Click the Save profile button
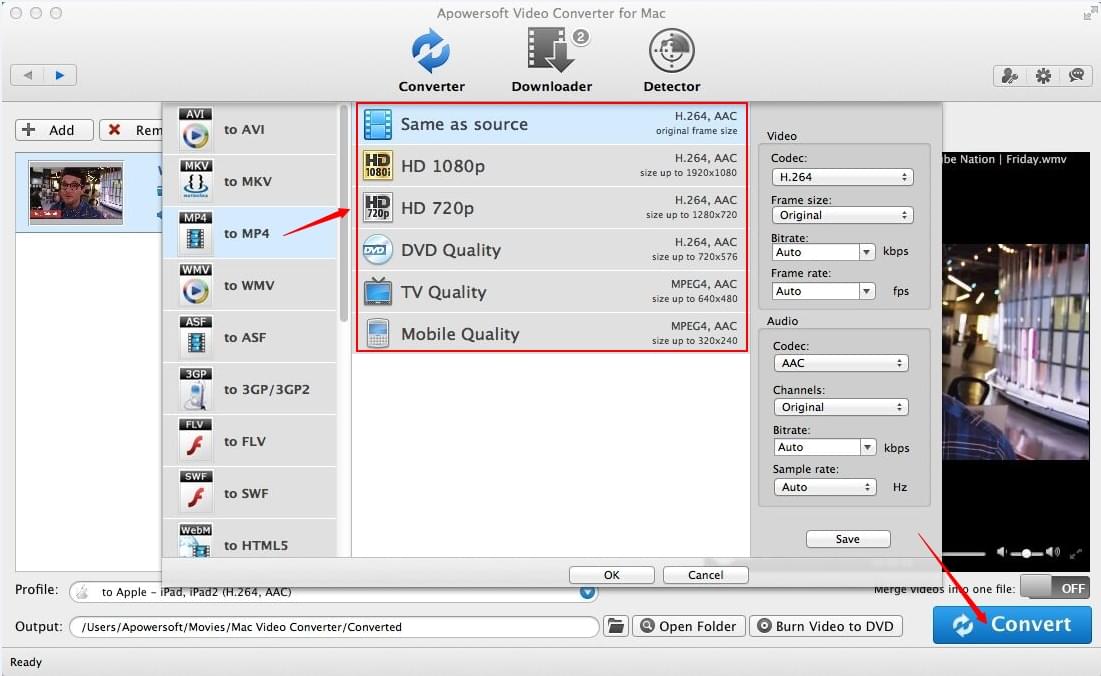This screenshot has height=676, width=1101. coord(847,539)
